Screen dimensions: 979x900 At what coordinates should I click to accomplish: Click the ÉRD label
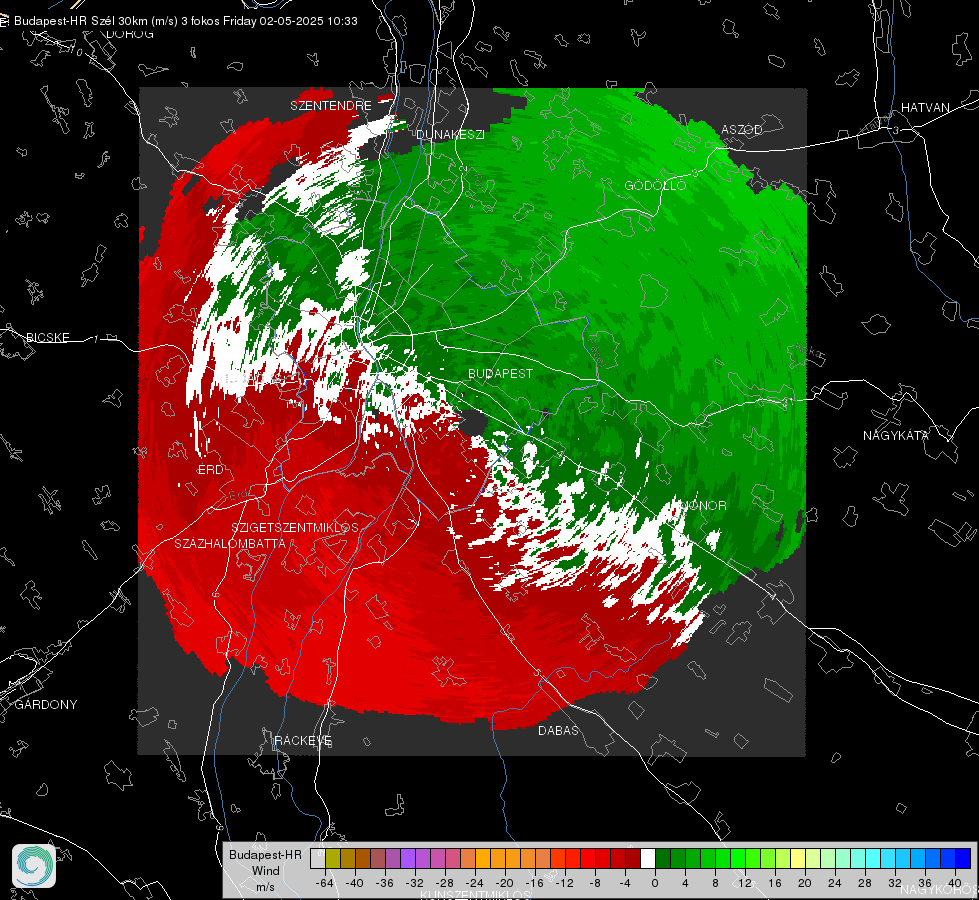point(210,470)
